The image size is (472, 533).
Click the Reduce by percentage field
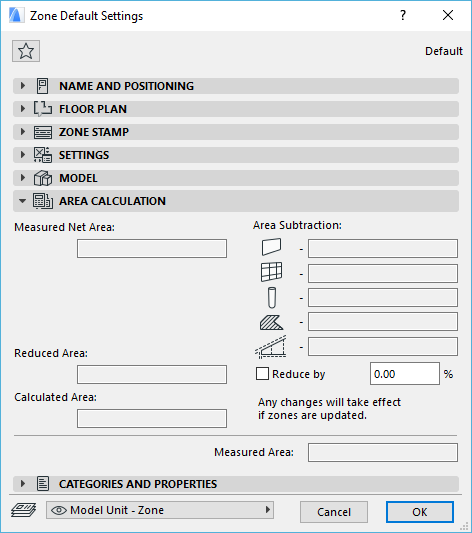tap(405, 374)
